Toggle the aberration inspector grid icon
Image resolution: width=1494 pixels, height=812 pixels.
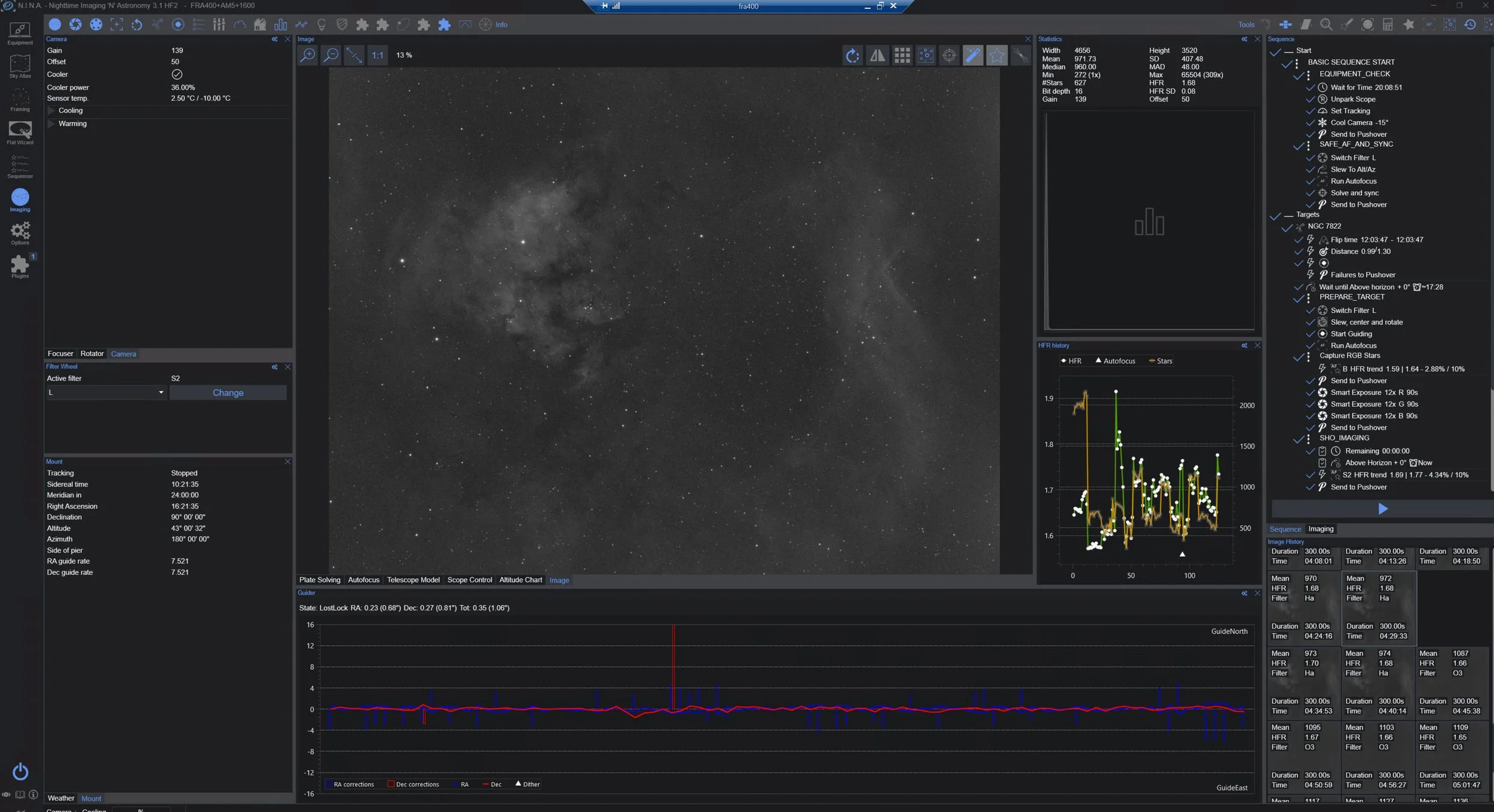point(902,56)
